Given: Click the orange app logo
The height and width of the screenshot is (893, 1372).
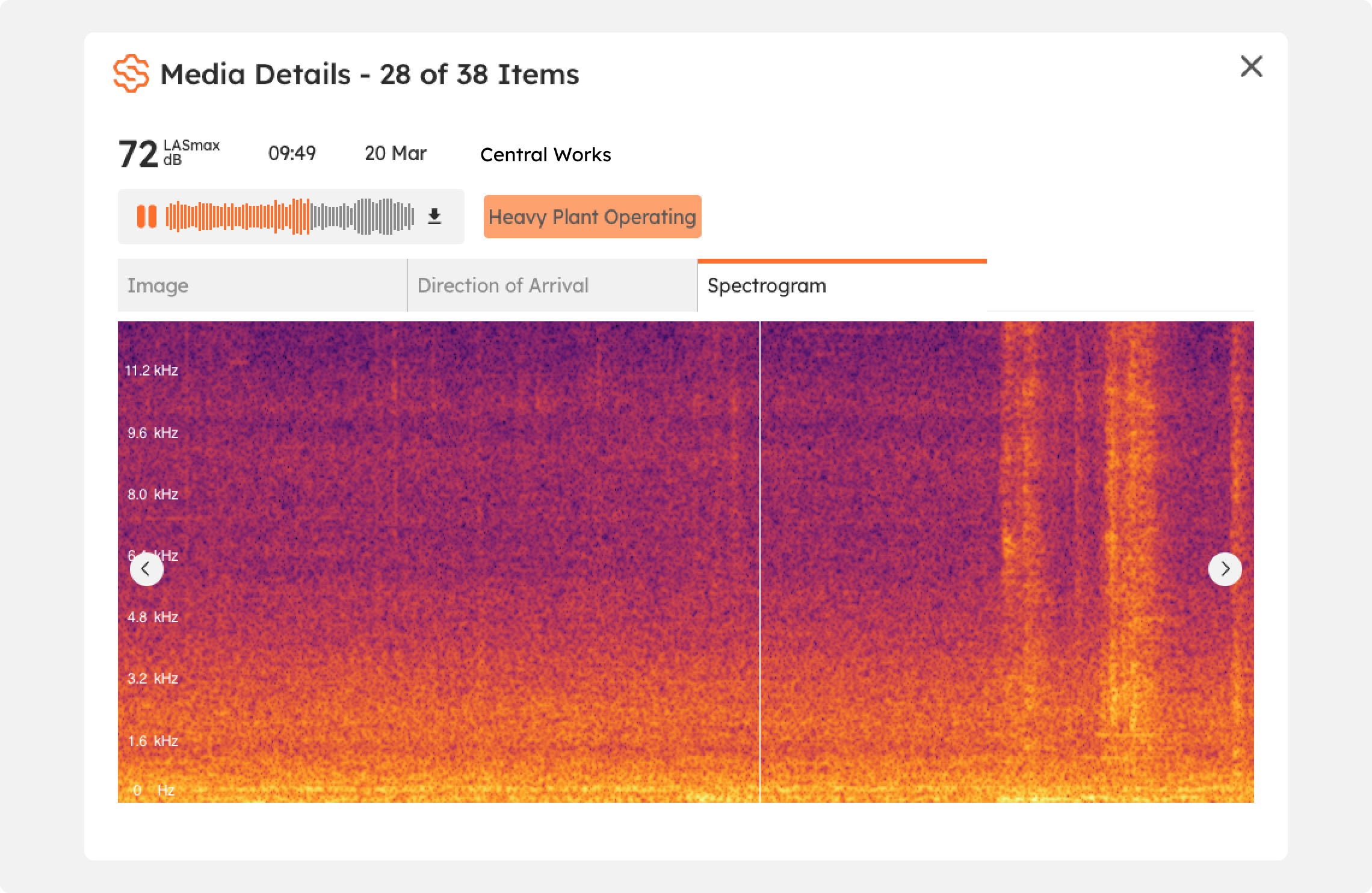Looking at the screenshot, I should 131,73.
